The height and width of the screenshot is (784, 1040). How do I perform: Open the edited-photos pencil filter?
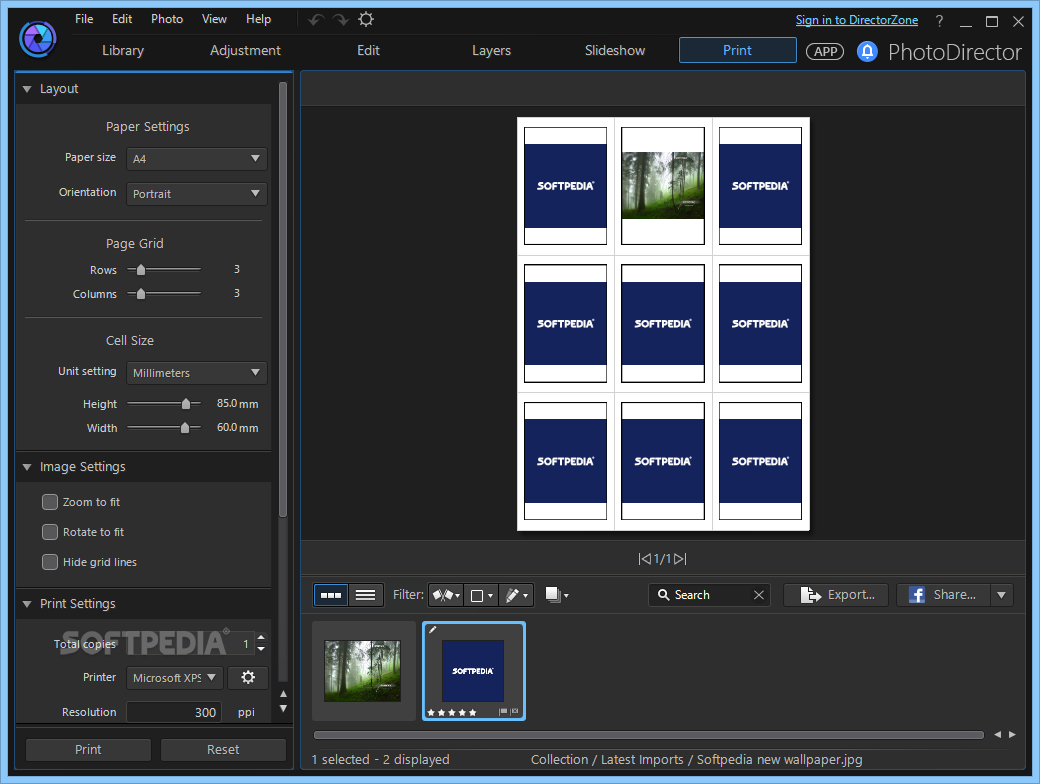coord(516,595)
